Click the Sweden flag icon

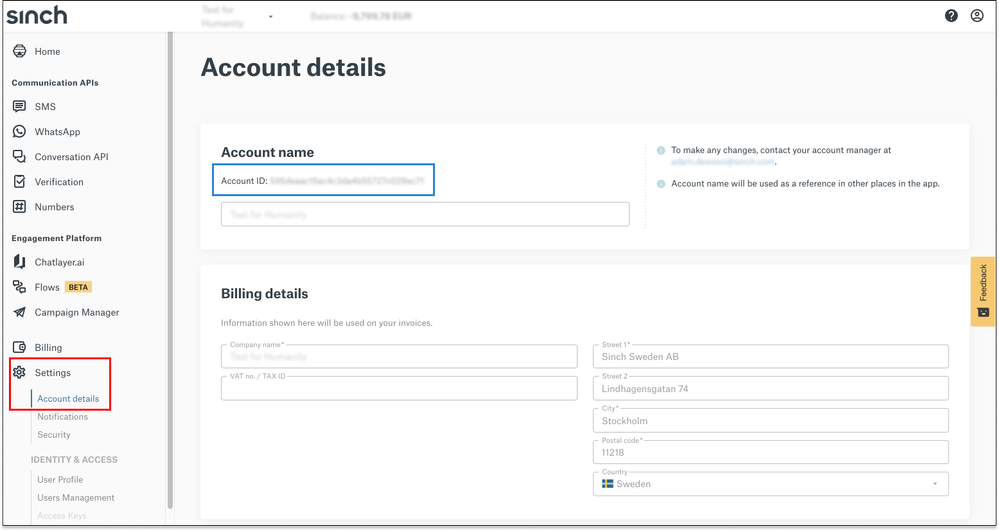pyautogui.click(x=608, y=484)
